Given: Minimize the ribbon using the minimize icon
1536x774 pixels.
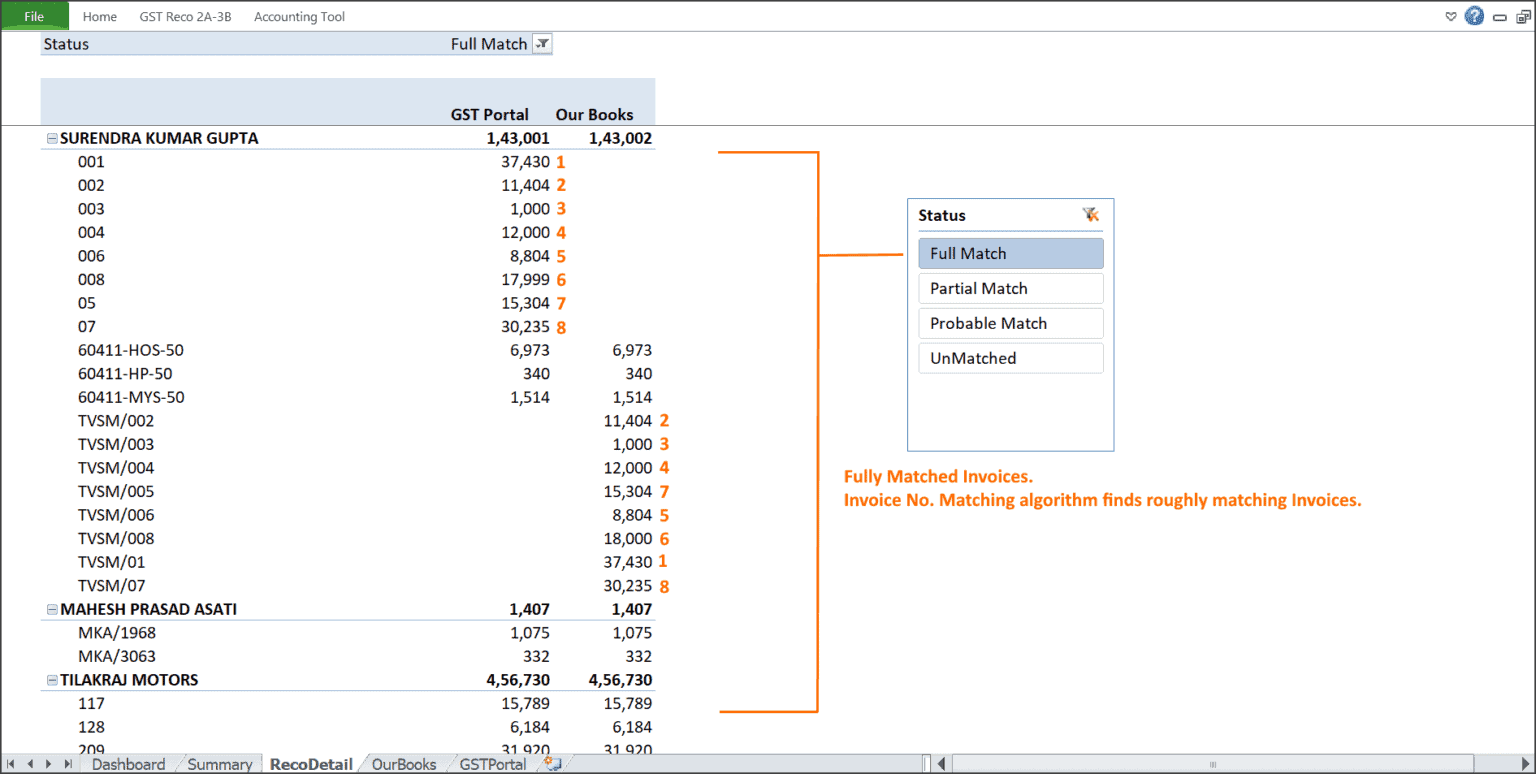Looking at the screenshot, I should pyautogui.click(x=1499, y=16).
